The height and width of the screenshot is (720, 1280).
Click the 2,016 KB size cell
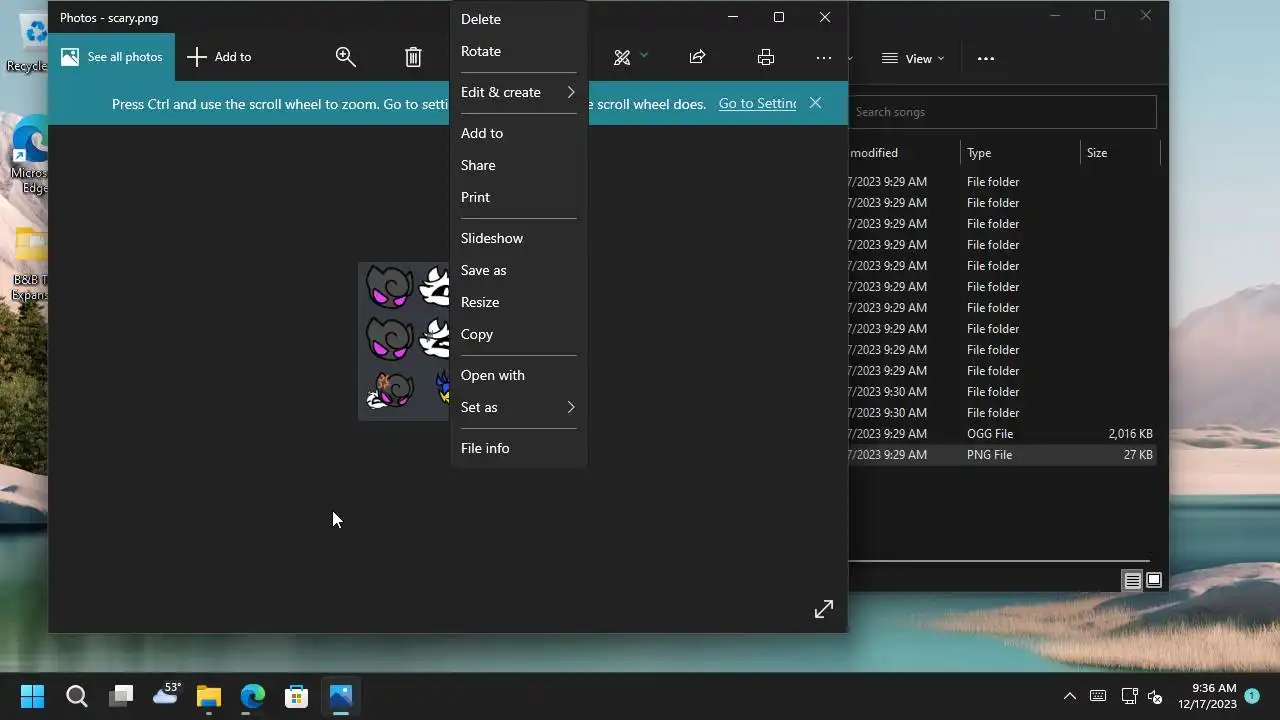coord(1130,434)
